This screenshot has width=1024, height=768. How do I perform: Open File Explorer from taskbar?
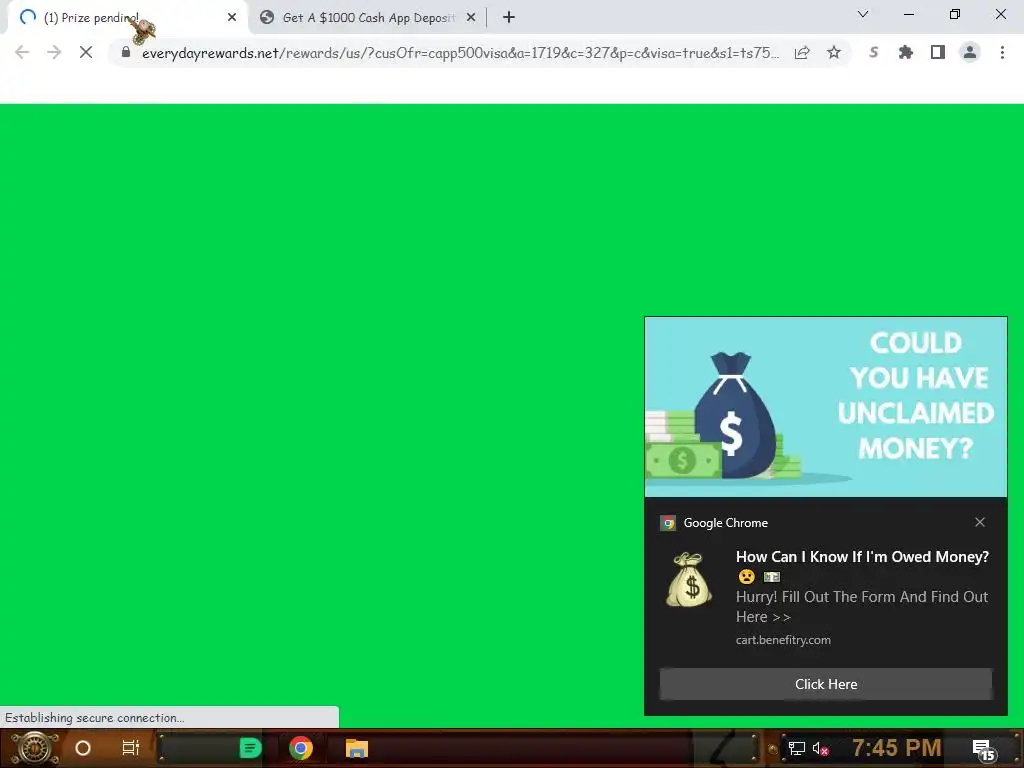pyautogui.click(x=357, y=748)
